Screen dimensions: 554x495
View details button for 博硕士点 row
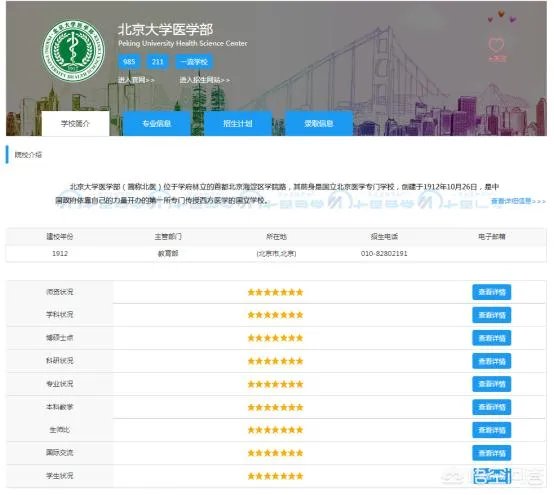492,338
